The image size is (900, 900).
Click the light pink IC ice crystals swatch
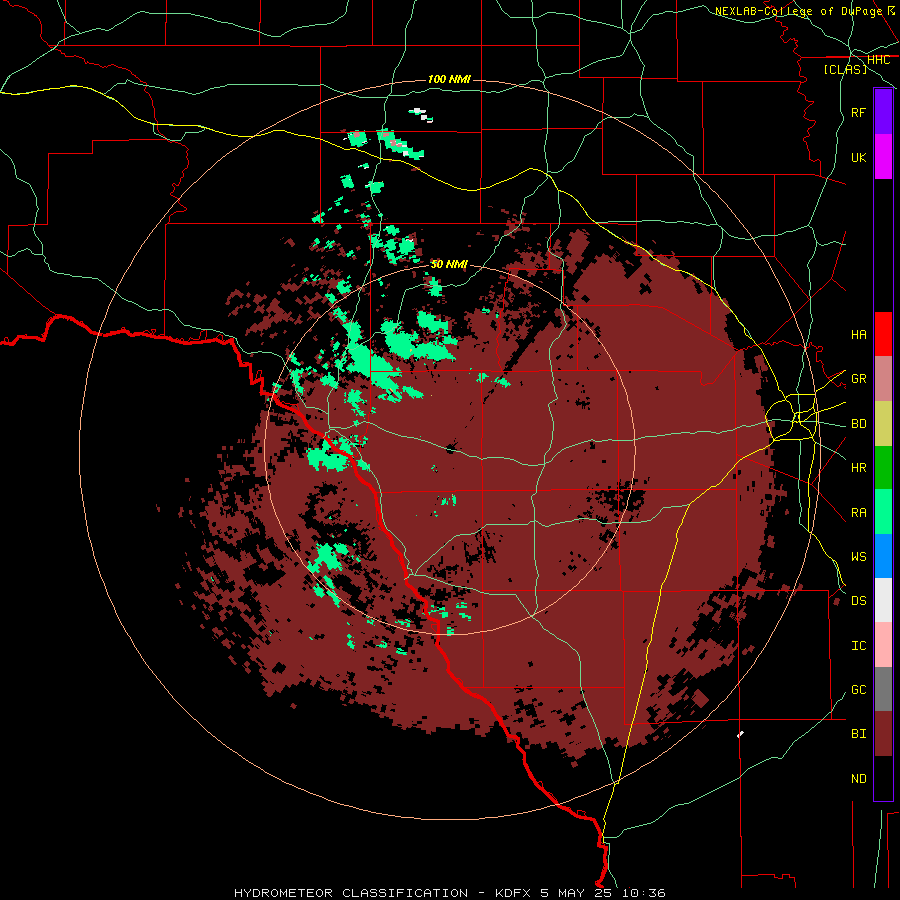click(x=883, y=645)
